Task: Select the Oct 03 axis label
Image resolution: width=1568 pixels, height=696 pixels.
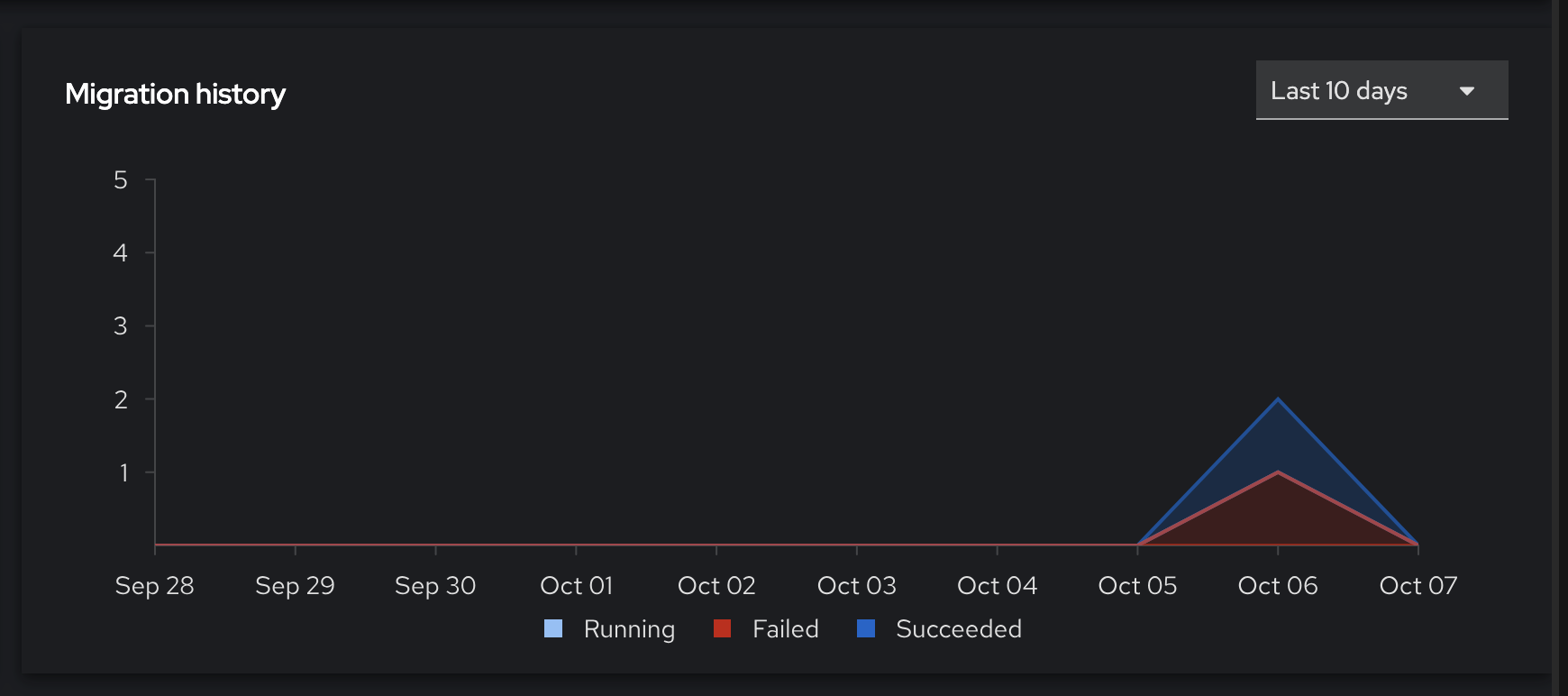Action: [x=856, y=586]
